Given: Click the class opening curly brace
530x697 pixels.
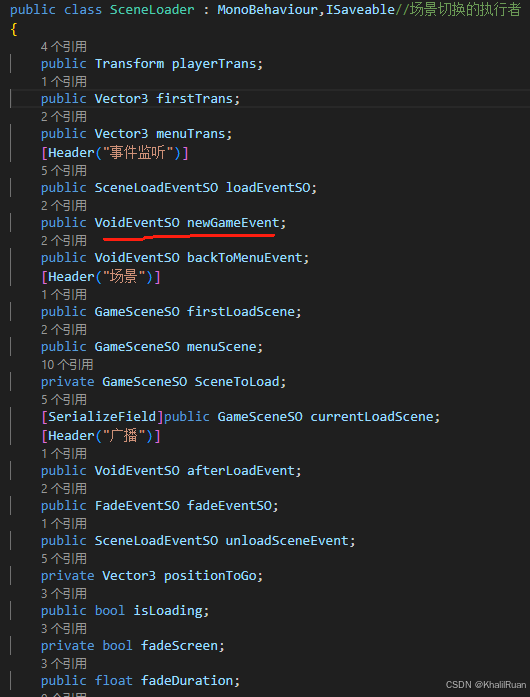Looking at the screenshot, I should pos(14,29).
